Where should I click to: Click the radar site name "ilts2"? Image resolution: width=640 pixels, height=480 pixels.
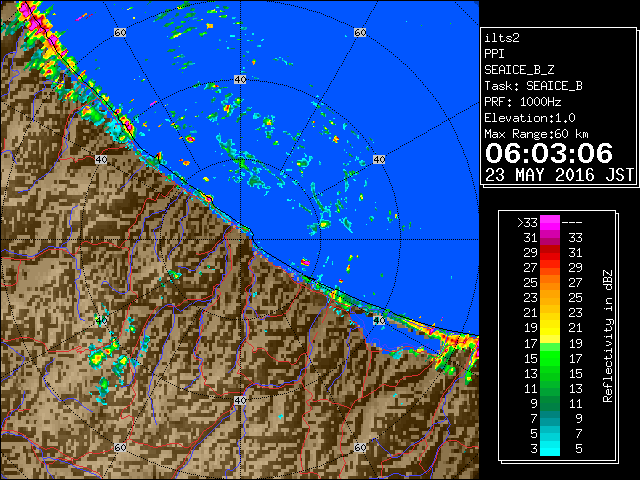(502, 38)
